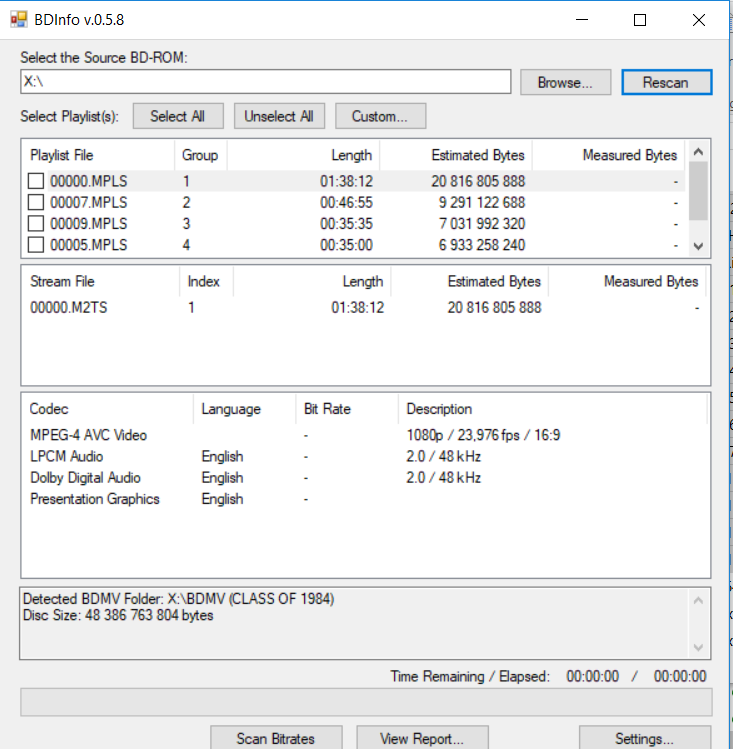Click the Index column header
Image resolution: width=733 pixels, height=749 pixels.
point(206,281)
